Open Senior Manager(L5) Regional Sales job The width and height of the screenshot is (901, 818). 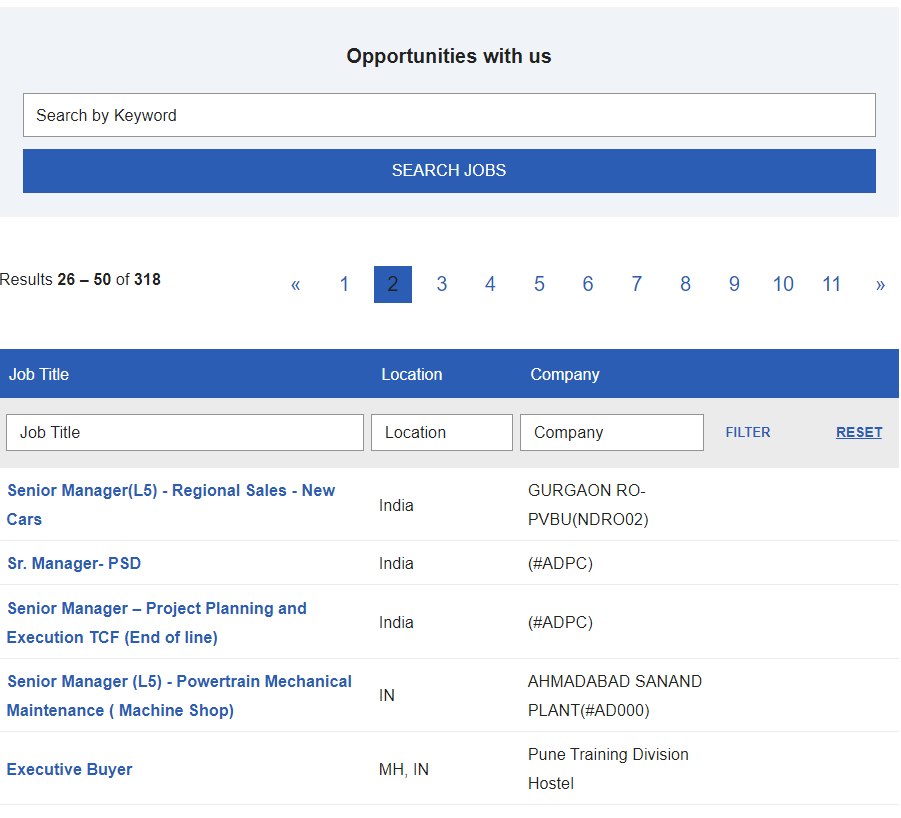(x=171, y=505)
